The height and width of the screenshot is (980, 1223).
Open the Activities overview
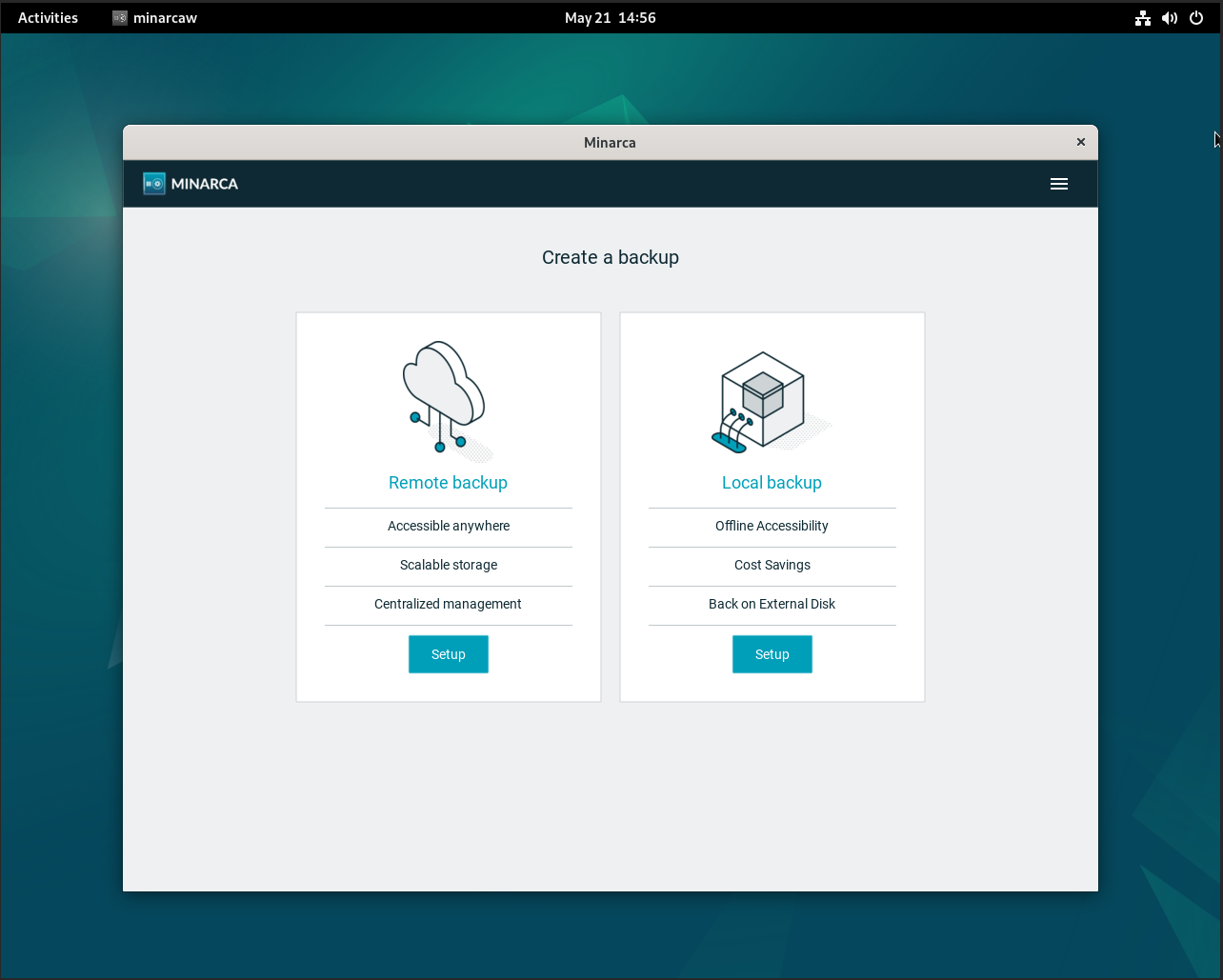[x=48, y=17]
